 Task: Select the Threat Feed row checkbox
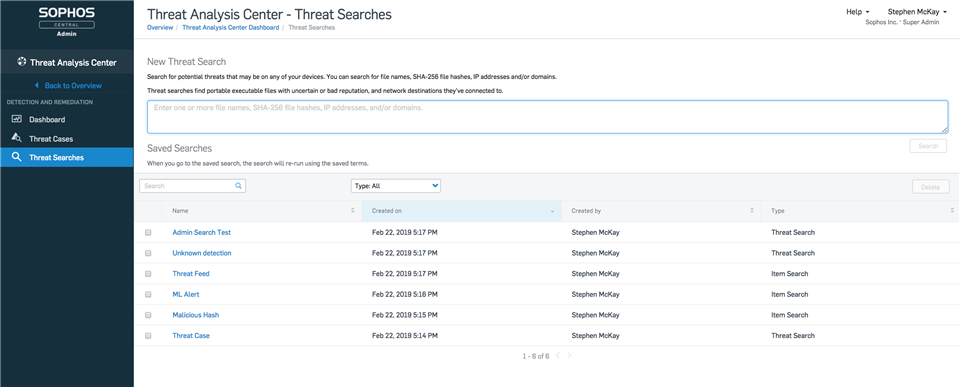click(148, 274)
